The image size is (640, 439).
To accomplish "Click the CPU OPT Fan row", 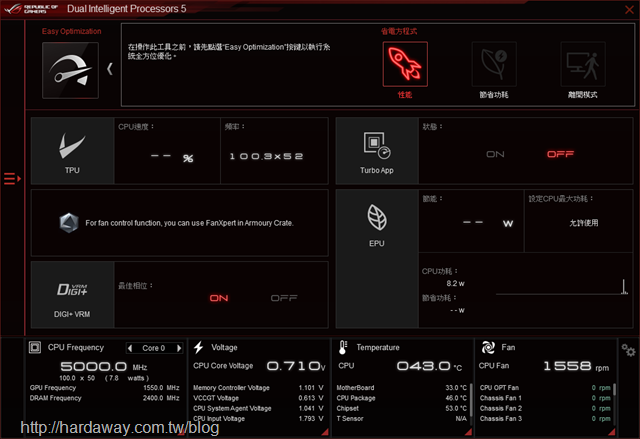I will 545,388.
